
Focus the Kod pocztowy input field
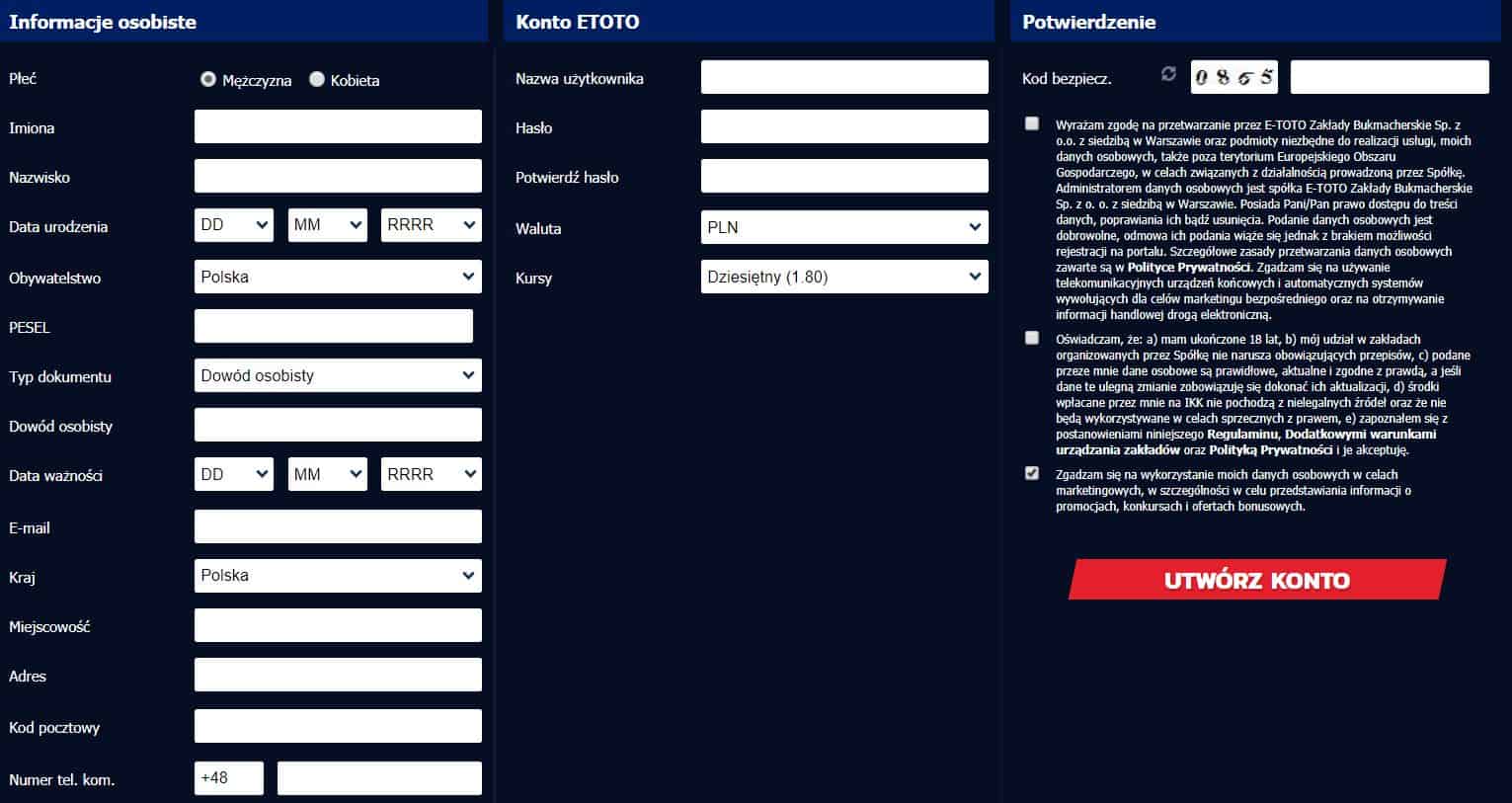click(x=338, y=726)
